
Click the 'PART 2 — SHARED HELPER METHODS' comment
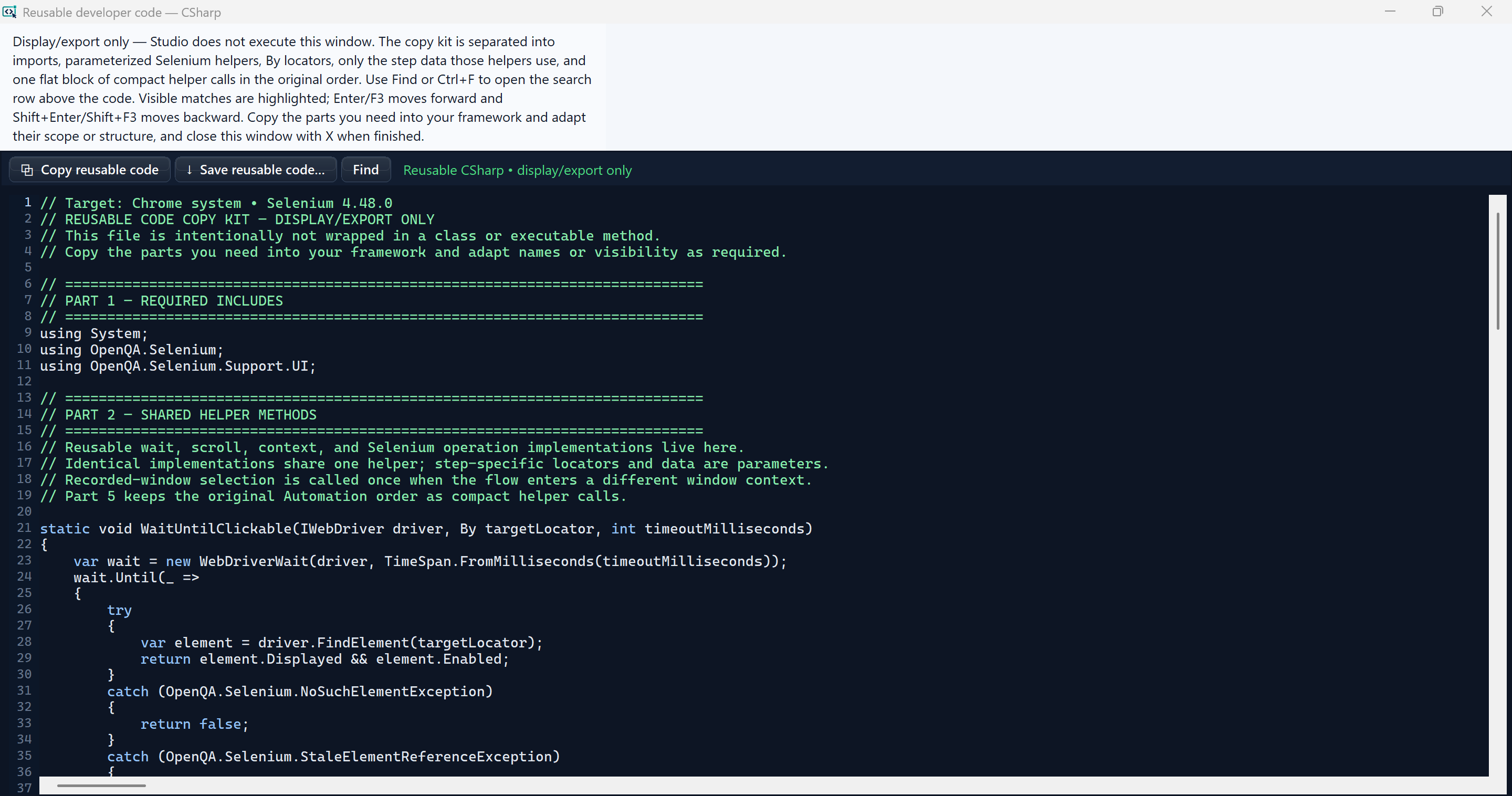click(178, 415)
